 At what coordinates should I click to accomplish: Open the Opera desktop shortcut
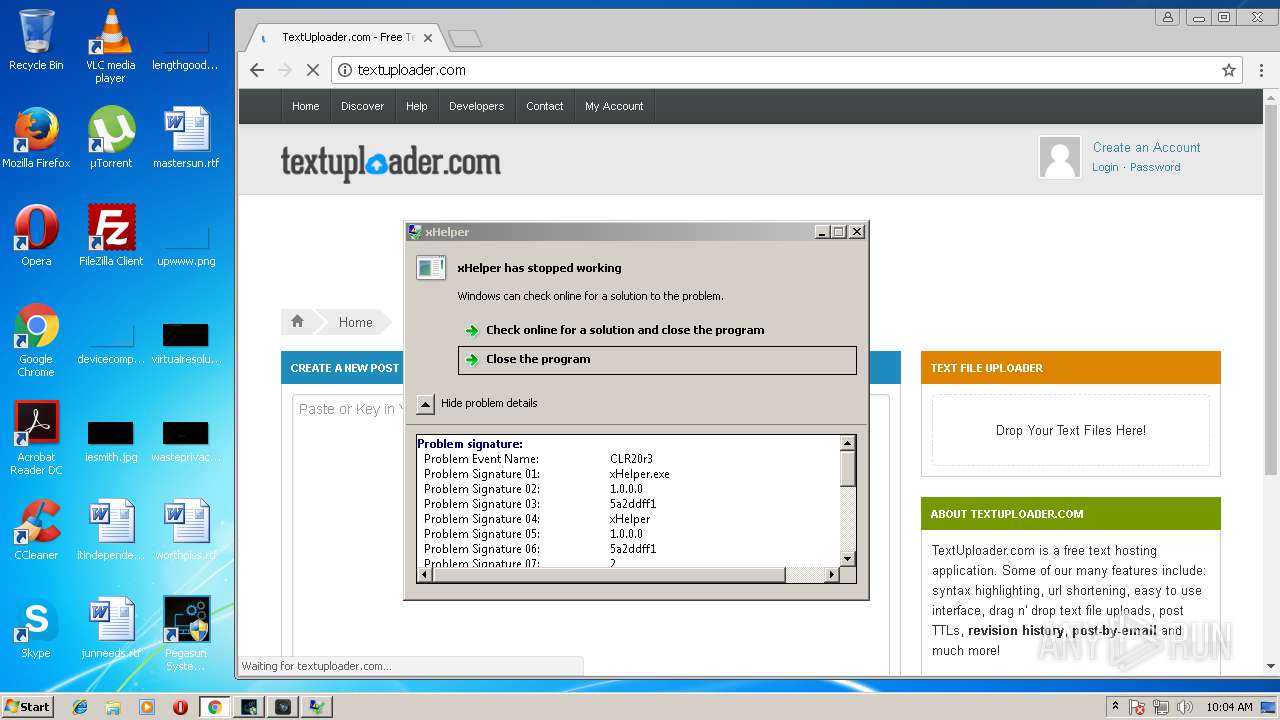coord(36,236)
